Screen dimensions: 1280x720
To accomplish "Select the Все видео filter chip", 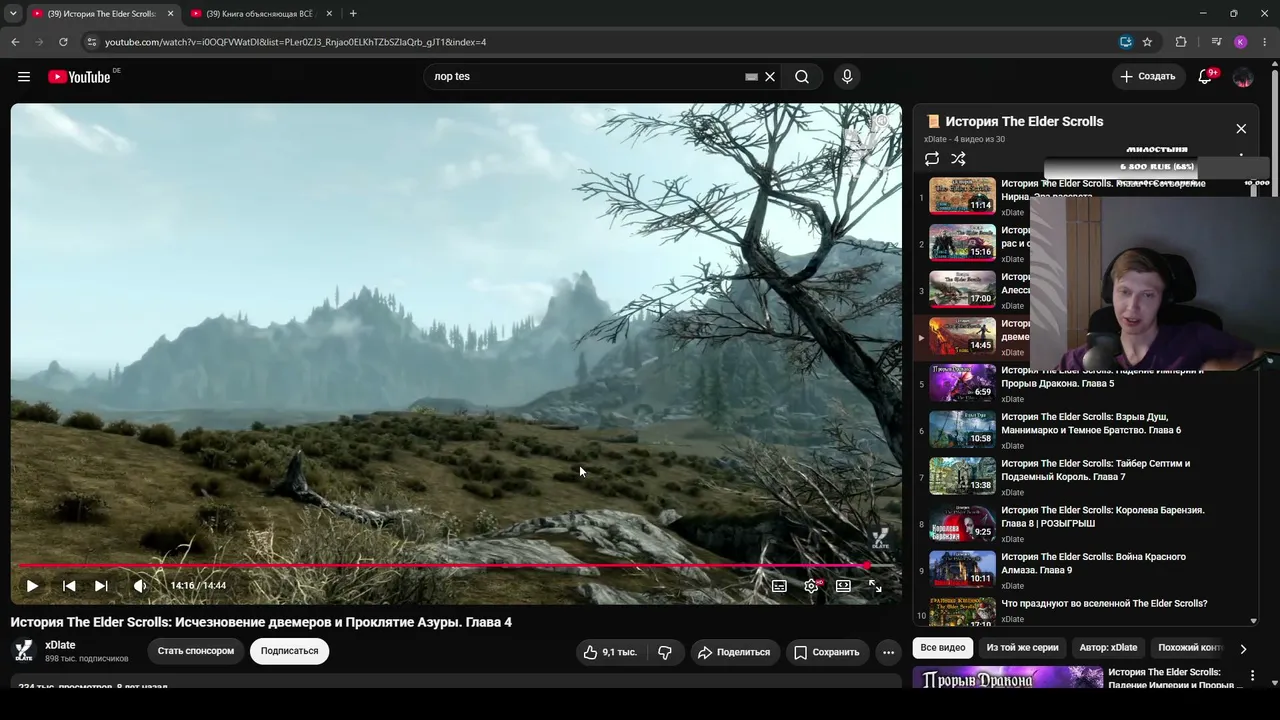I will point(943,648).
